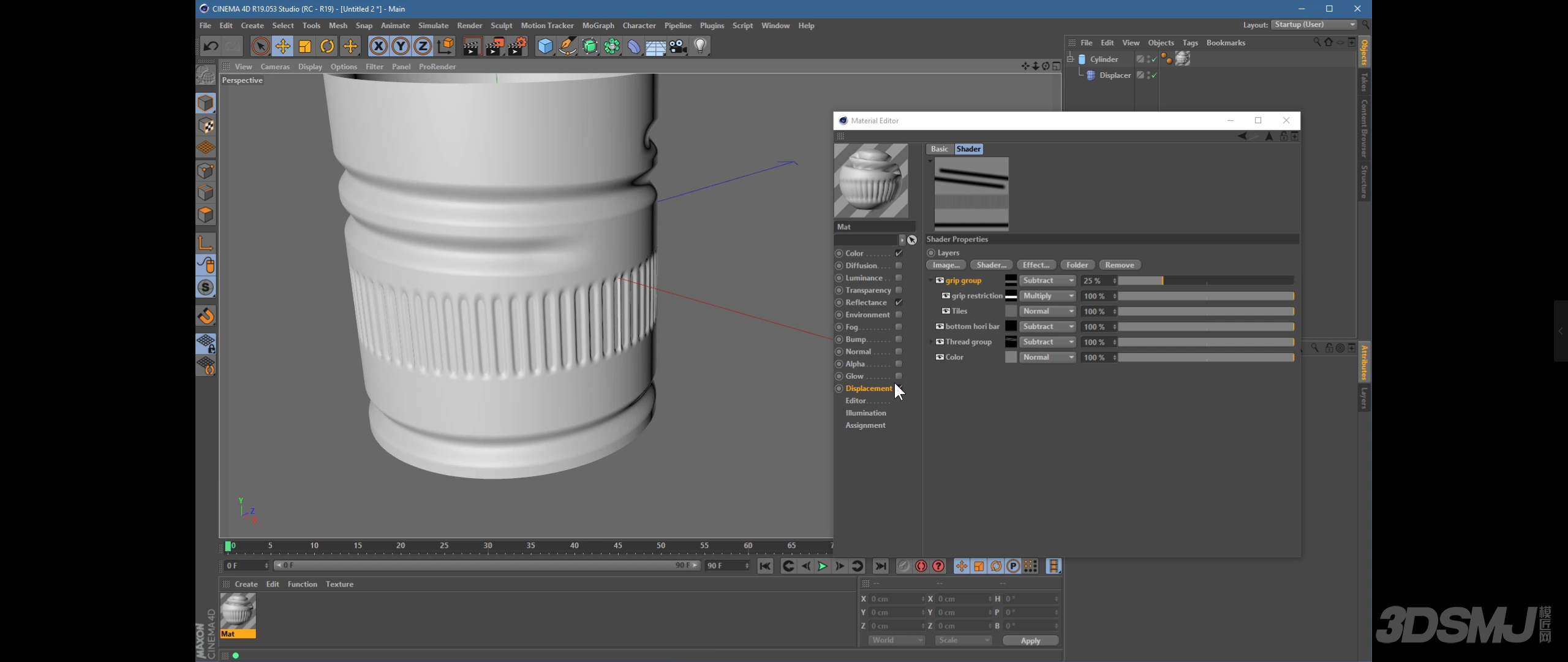Switch to Basic tab in Material Editor
Viewport: 1568px width, 662px height.
[939, 149]
